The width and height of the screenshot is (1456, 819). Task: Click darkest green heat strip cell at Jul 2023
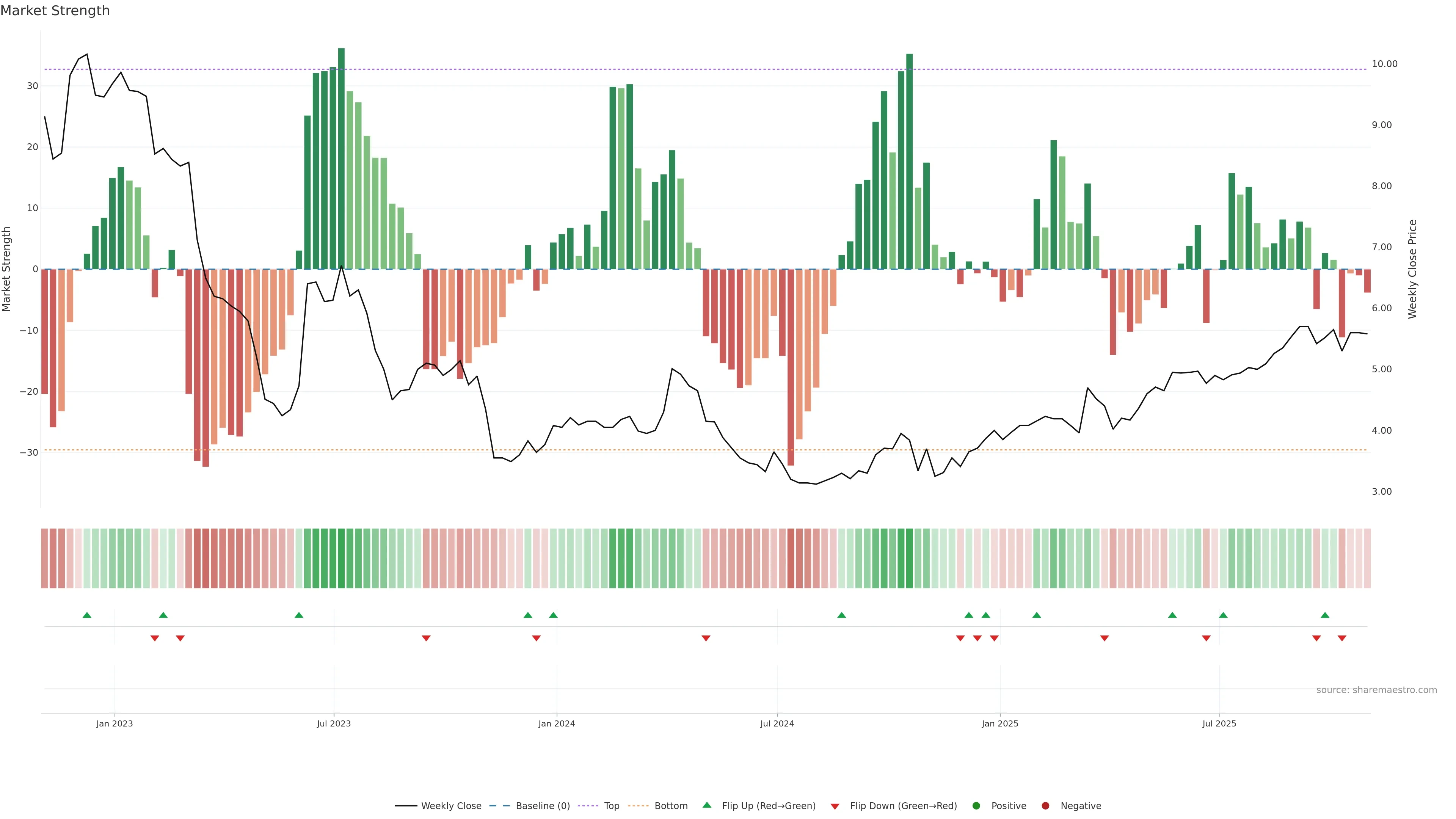point(341,558)
